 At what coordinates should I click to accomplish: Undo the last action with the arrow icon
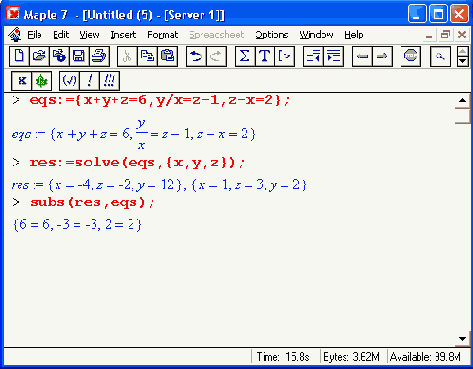196,56
